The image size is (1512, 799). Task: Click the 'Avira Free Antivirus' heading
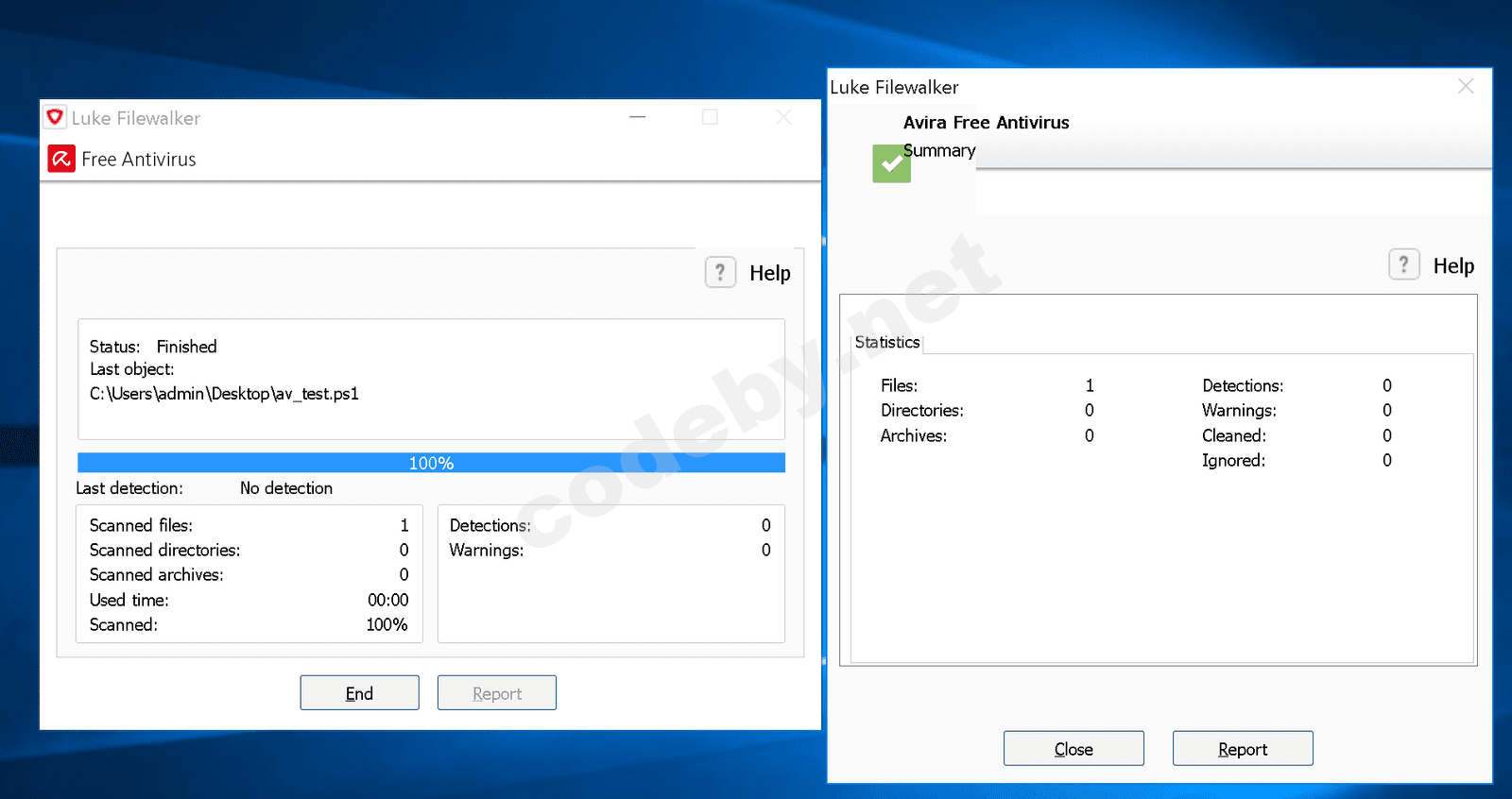point(987,123)
